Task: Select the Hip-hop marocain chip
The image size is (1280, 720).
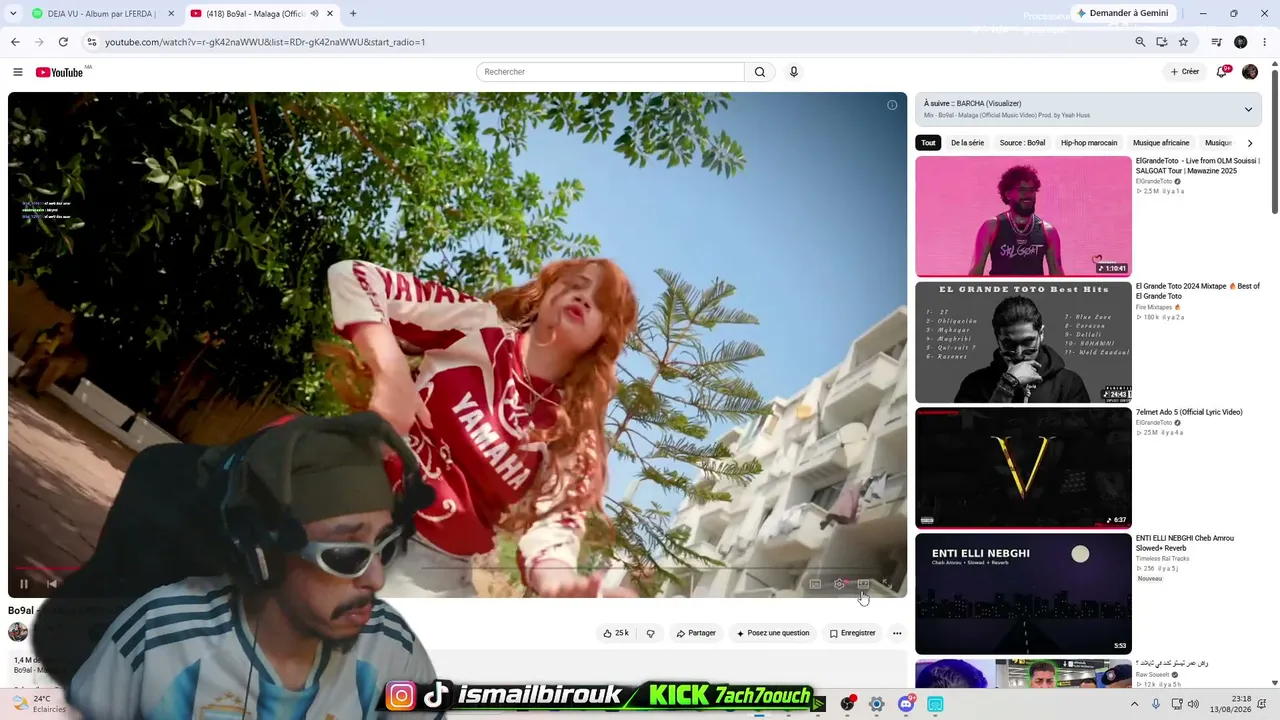Action: (x=1089, y=143)
